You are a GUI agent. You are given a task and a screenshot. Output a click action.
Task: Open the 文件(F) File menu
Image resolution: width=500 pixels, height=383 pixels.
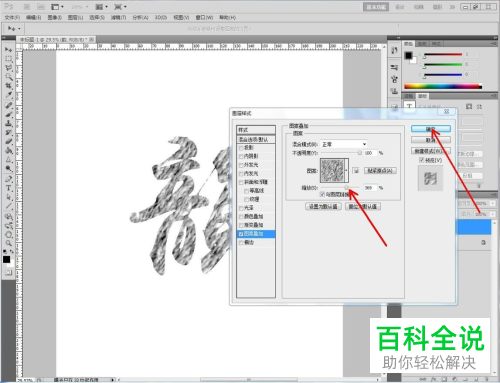tap(12, 17)
